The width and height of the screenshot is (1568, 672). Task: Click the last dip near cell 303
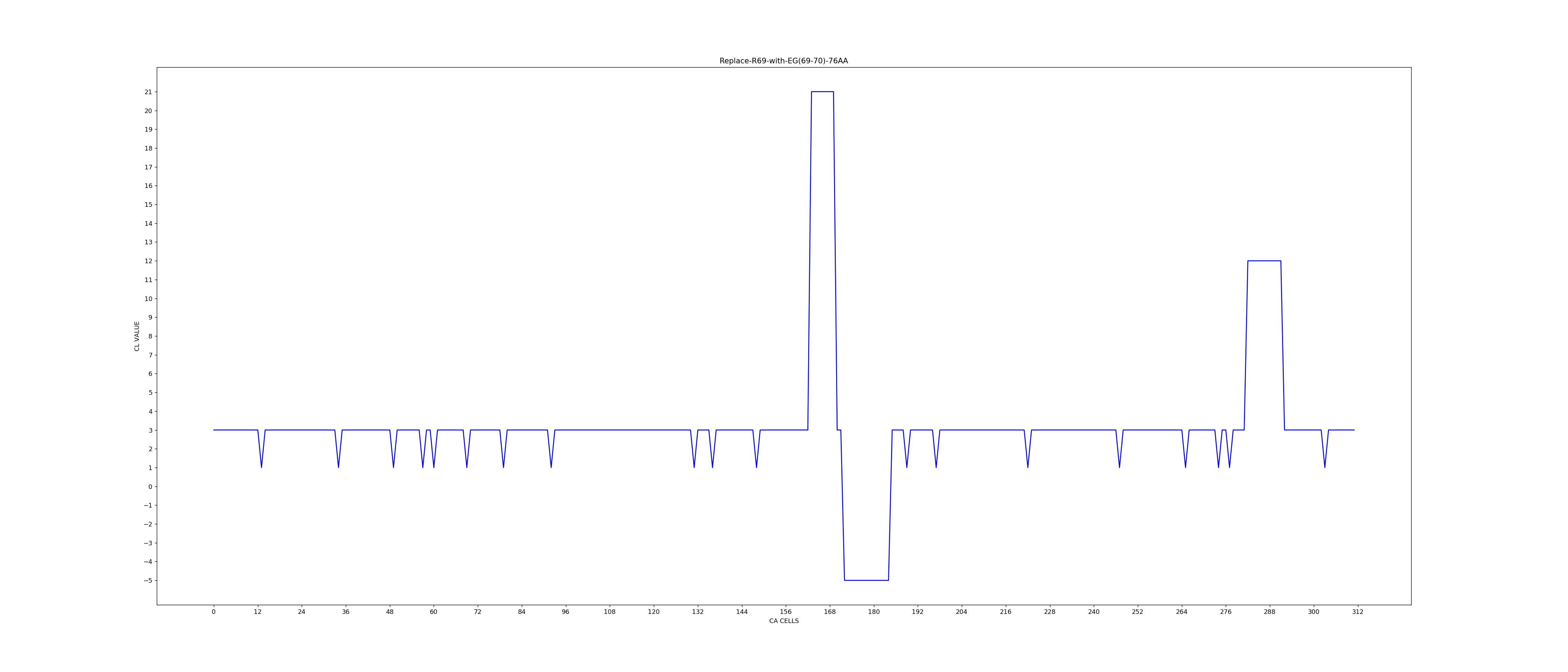point(1324,466)
